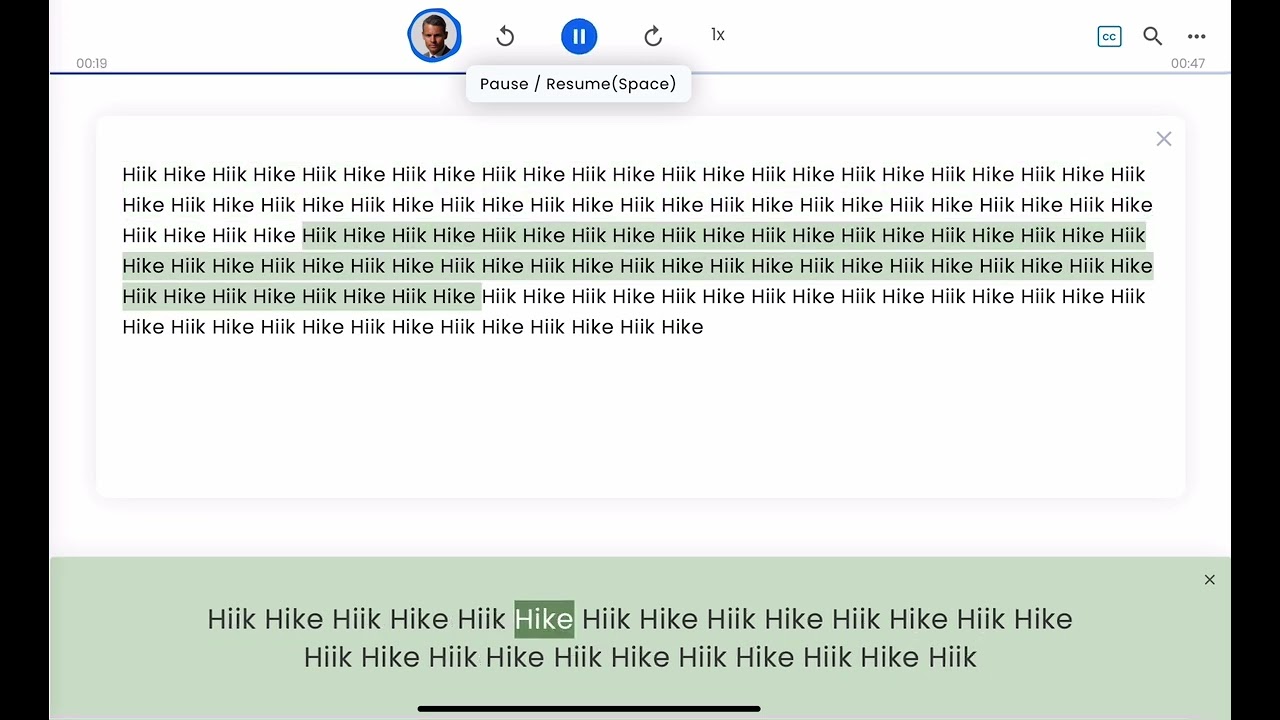Change the 1x playback speed
This screenshot has height=720, width=1280.
point(718,35)
